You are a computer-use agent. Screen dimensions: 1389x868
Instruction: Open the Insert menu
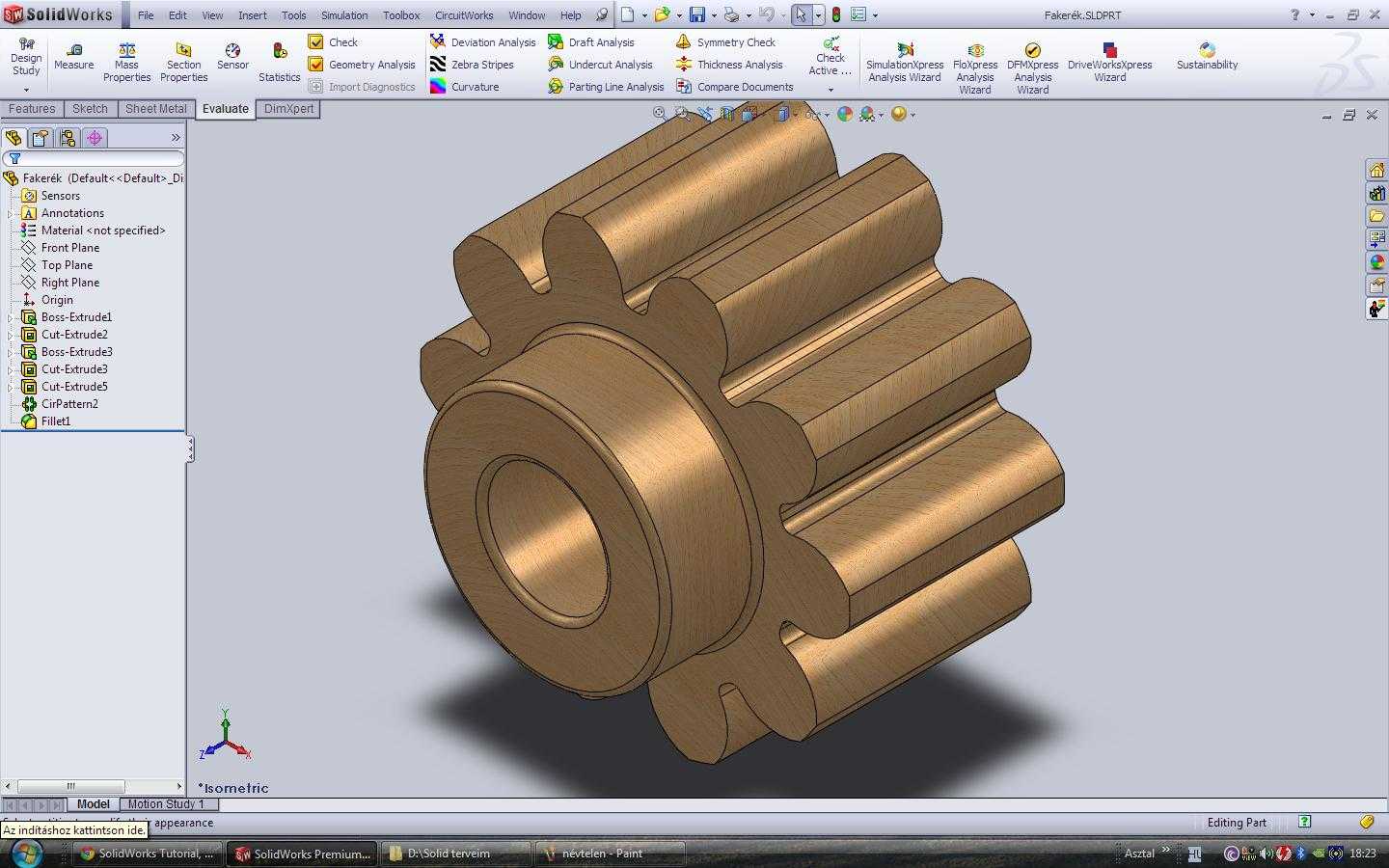click(x=253, y=15)
